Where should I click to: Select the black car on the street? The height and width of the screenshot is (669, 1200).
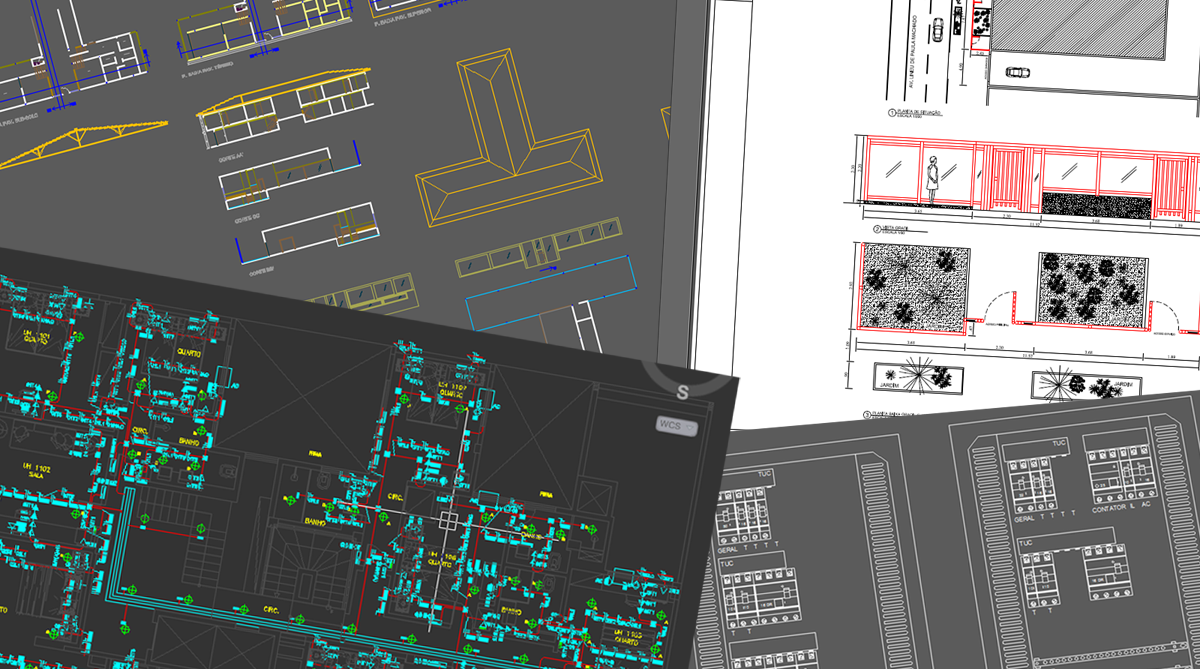[937, 30]
